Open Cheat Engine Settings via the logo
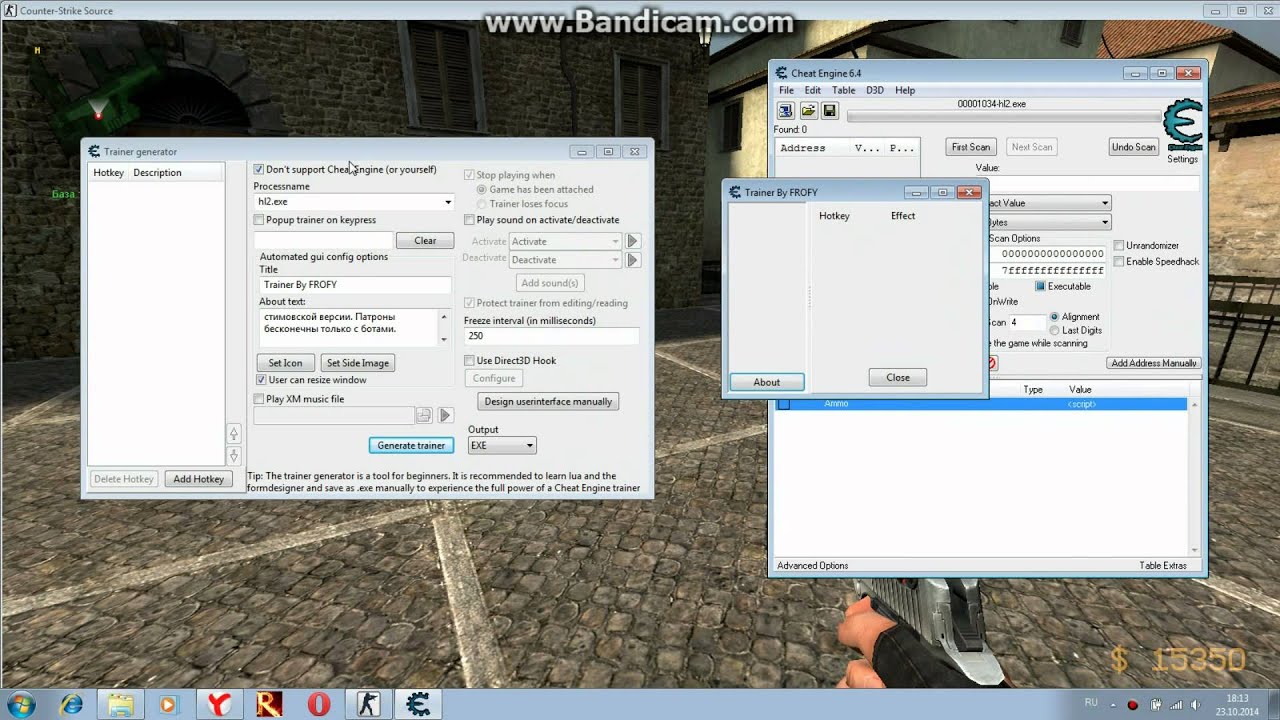 coord(1182,126)
